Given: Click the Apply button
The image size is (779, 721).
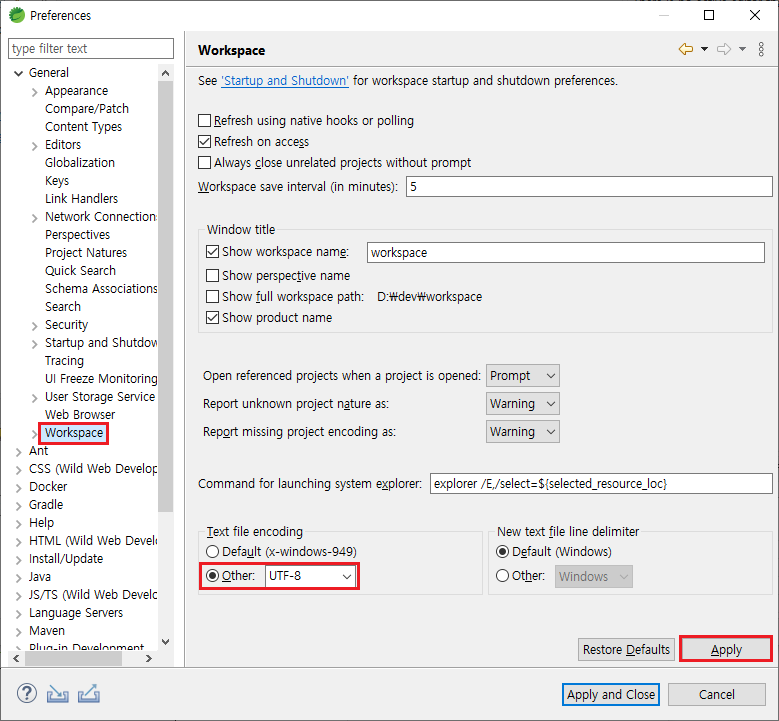Looking at the screenshot, I should (x=726, y=649).
